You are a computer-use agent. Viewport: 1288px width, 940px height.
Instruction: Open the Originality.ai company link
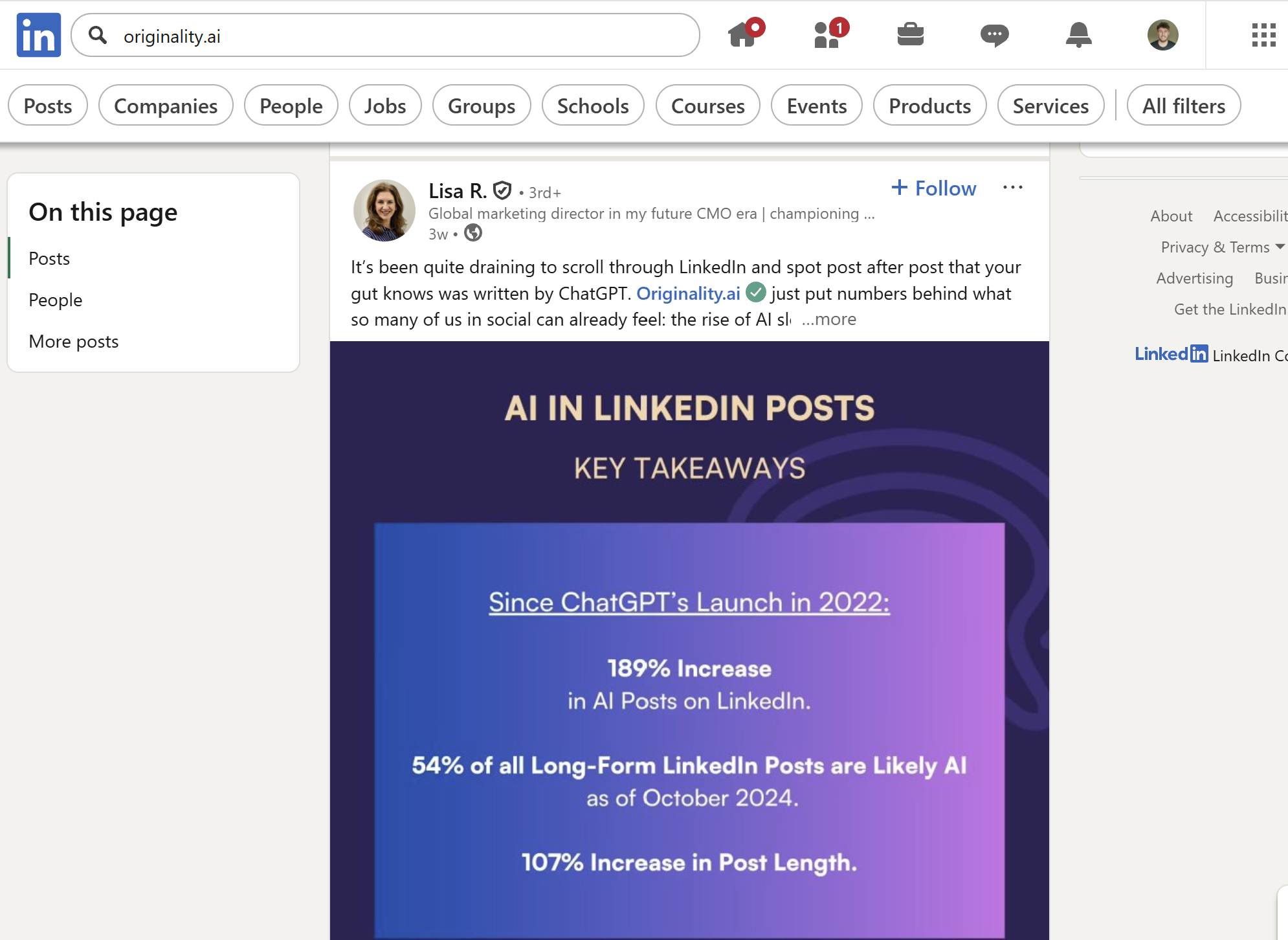688,293
